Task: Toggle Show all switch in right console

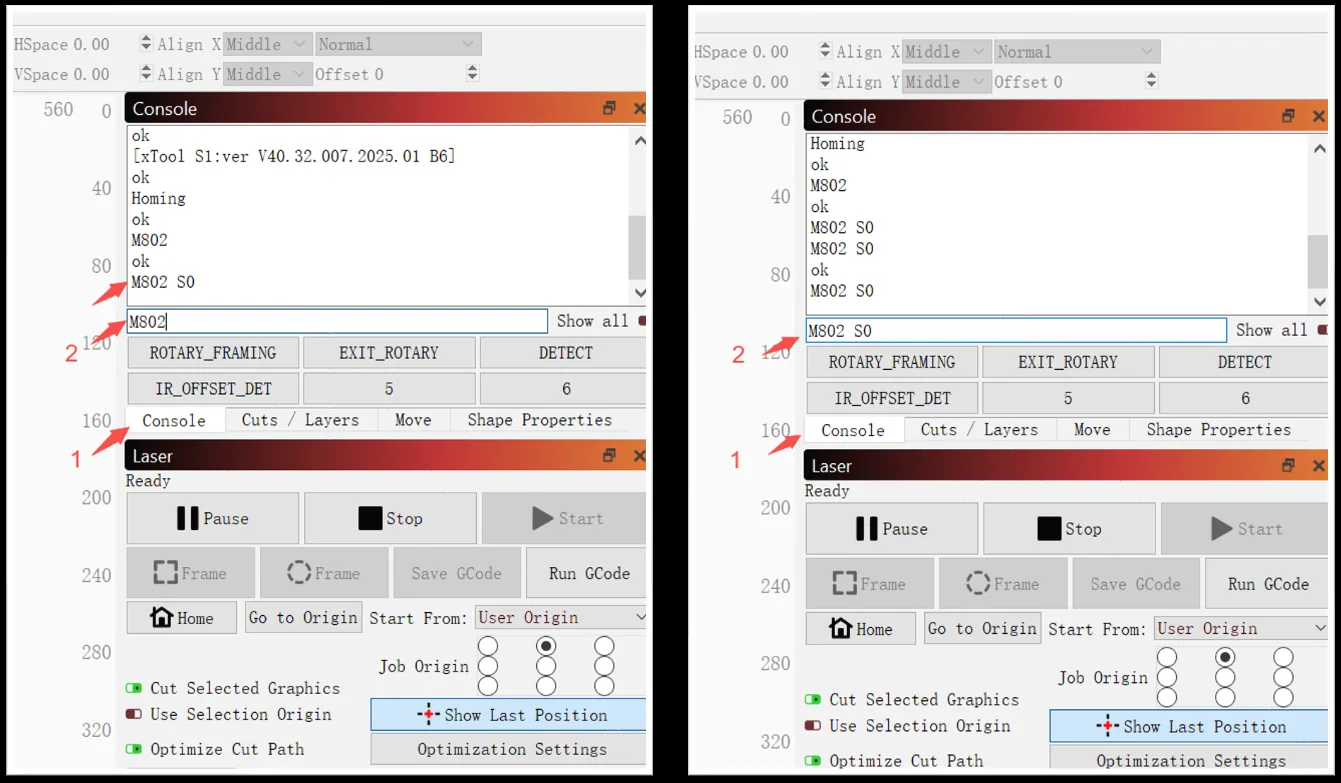Action: pos(1322,330)
